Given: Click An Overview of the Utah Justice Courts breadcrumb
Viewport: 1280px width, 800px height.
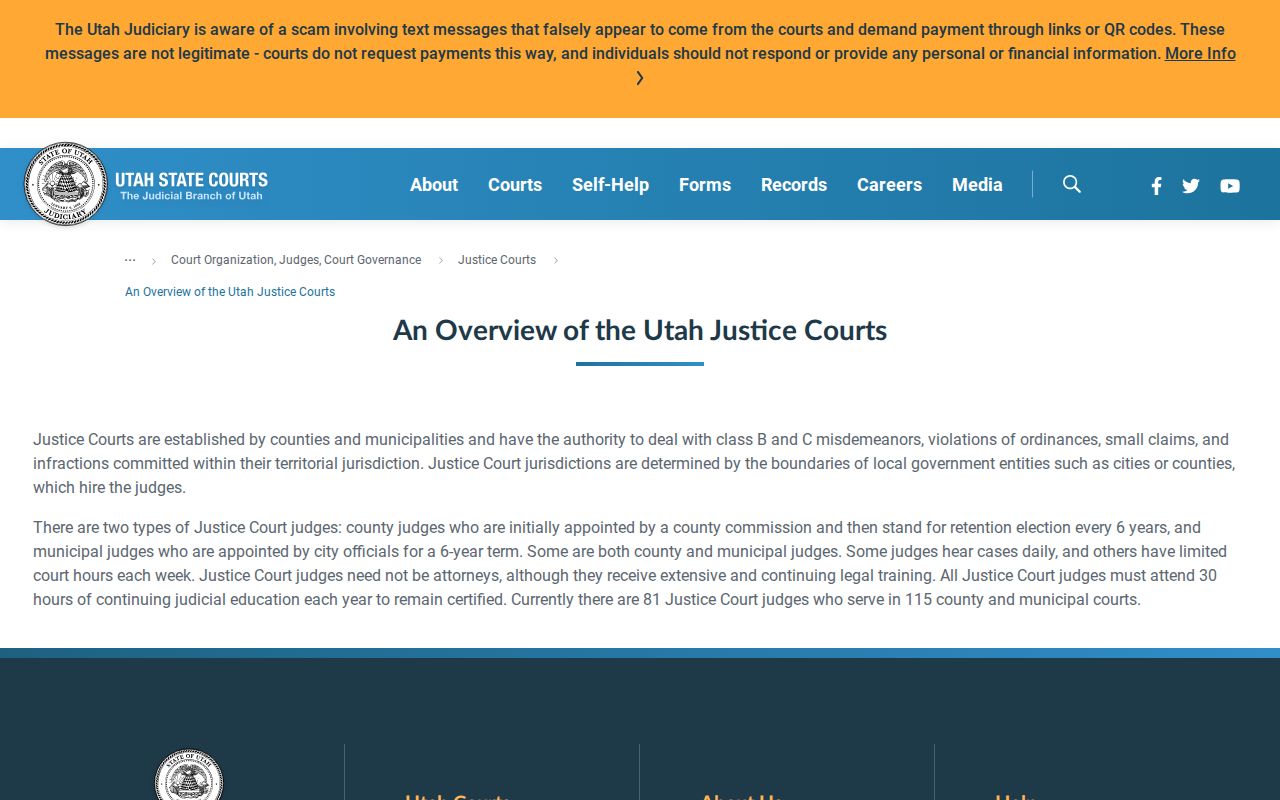Looking at the screenshot, I should click(230, 292).
